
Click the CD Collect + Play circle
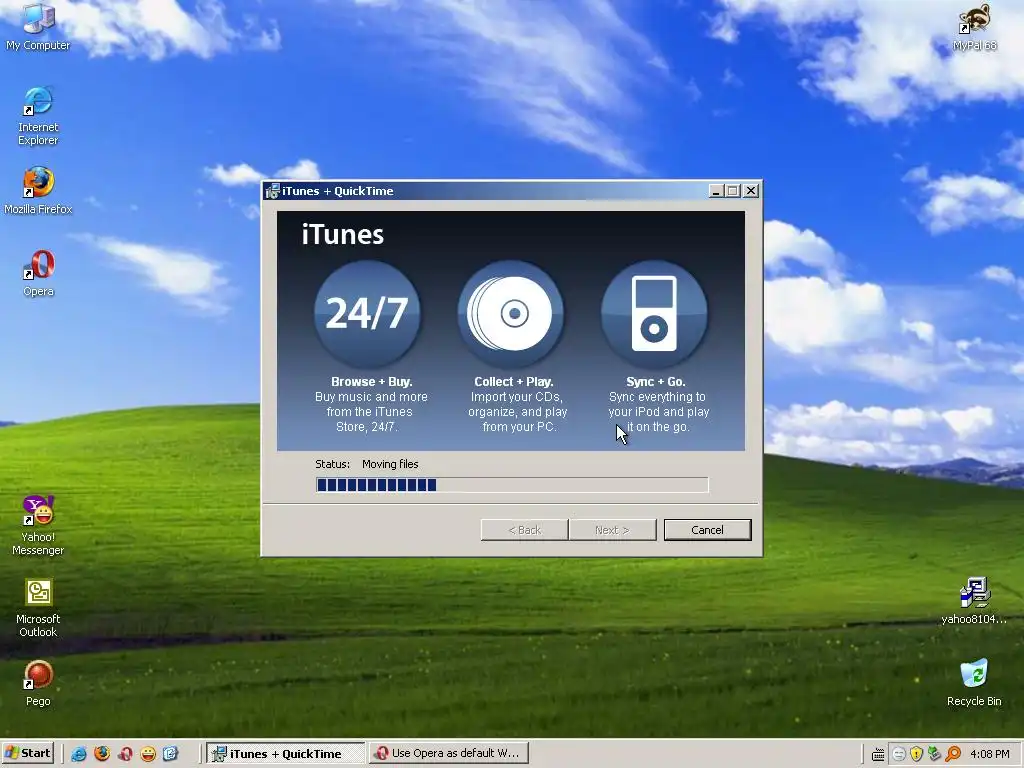(511, 313)
